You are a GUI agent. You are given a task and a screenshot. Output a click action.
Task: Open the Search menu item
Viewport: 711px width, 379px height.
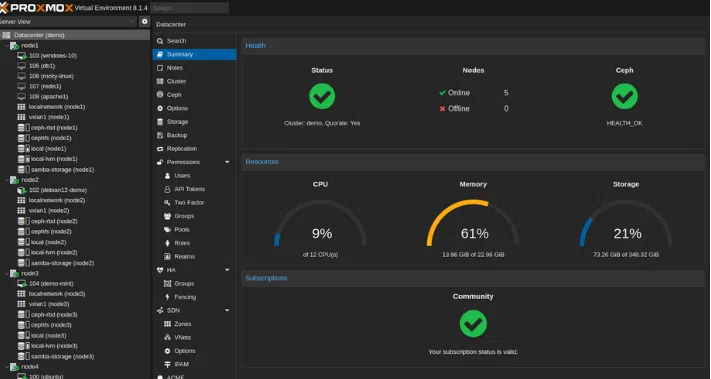194,41
